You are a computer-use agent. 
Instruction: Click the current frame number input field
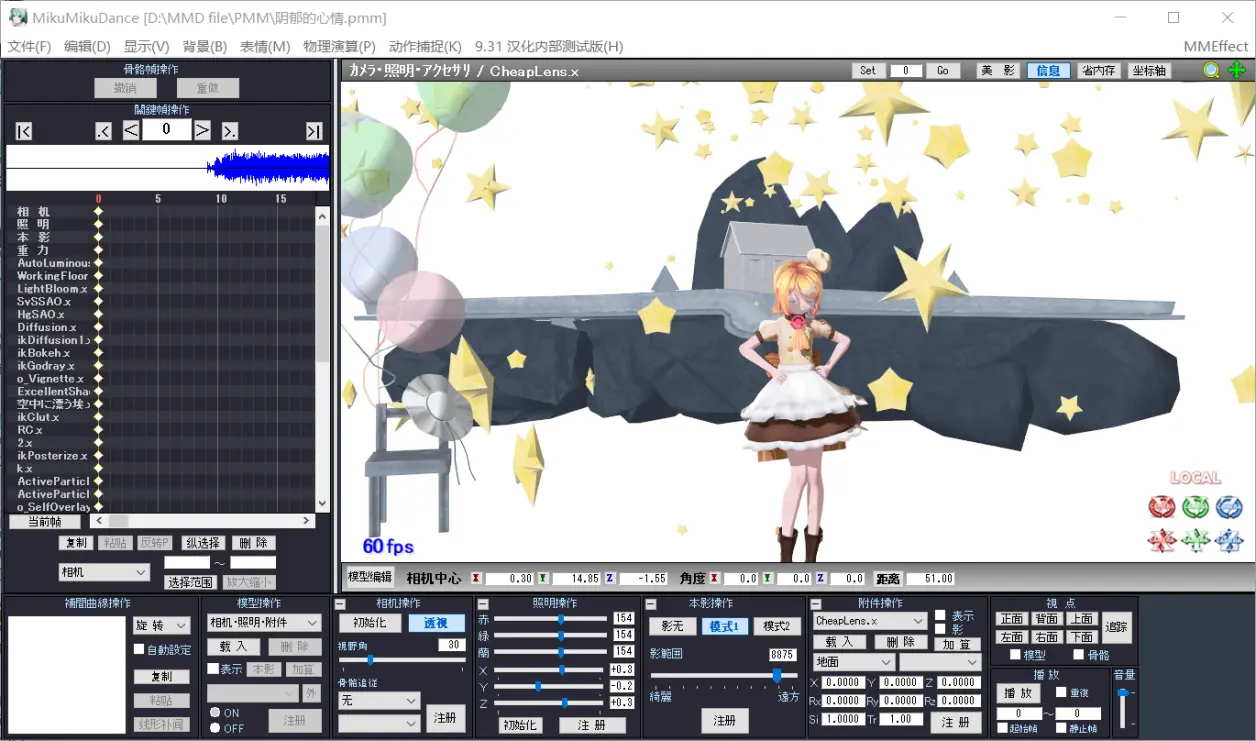[166, 130]
